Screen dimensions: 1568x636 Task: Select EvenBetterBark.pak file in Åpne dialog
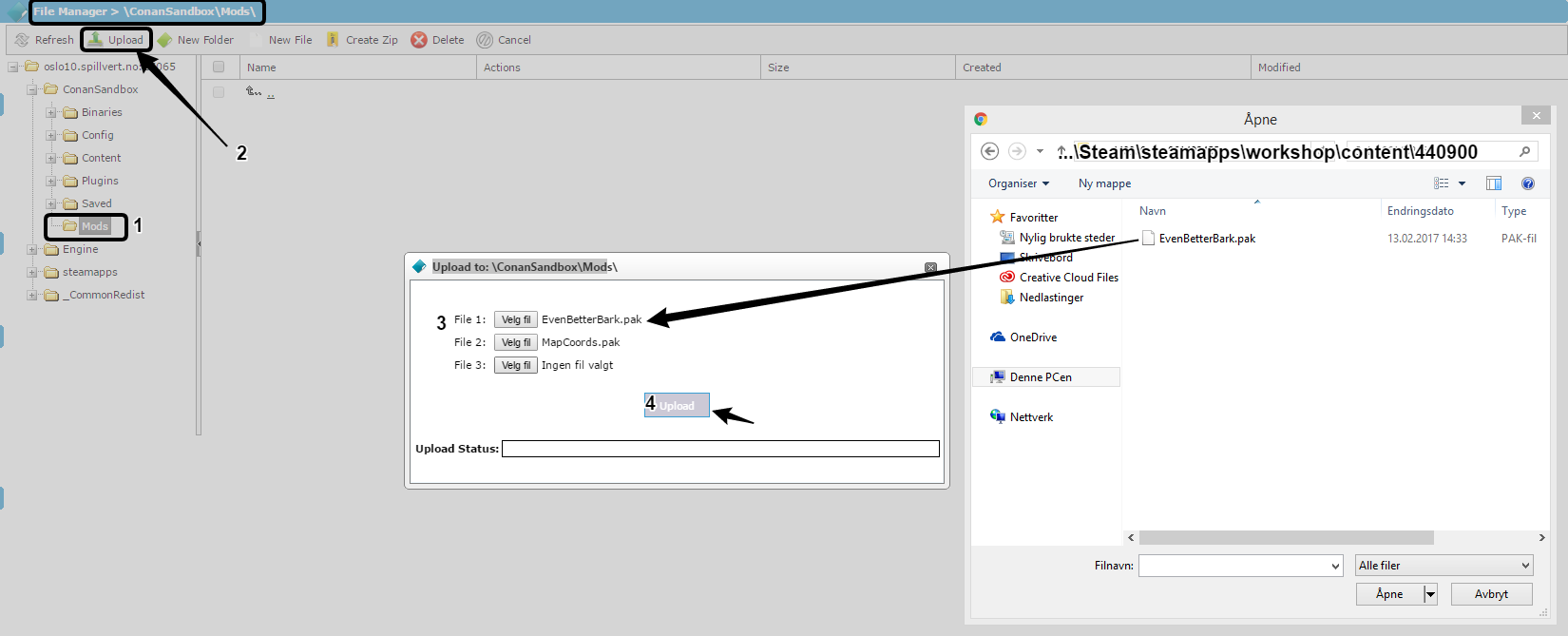(1207, 239)
